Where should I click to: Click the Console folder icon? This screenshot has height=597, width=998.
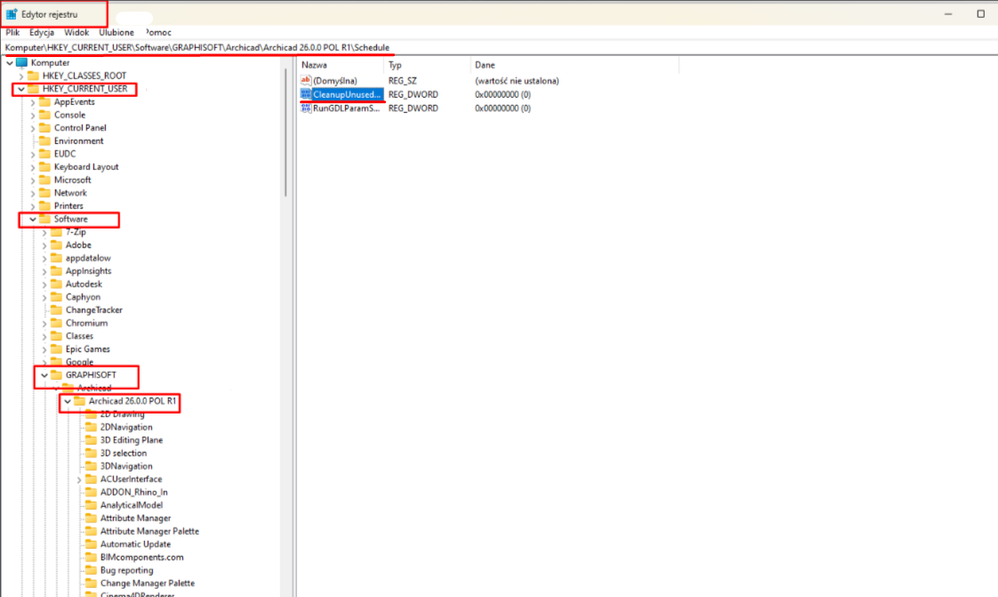[x=45, y=115]
